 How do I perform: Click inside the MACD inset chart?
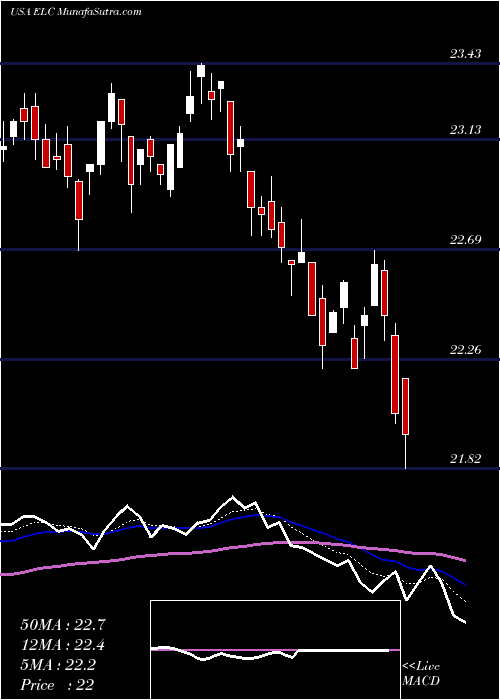tap(275, 650)
